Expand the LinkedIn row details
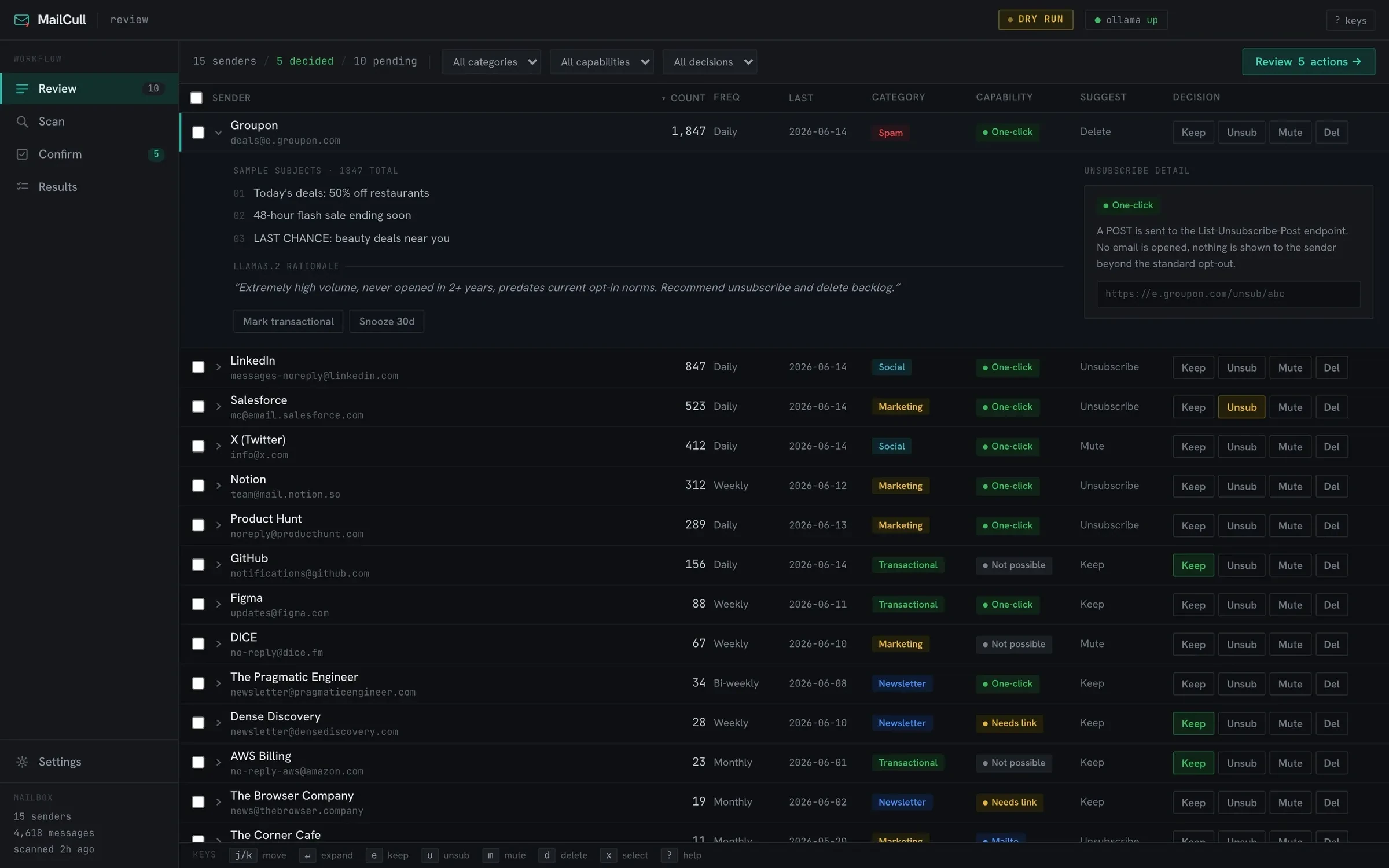Screen dimensions: 1389x868 coord(218,367)
